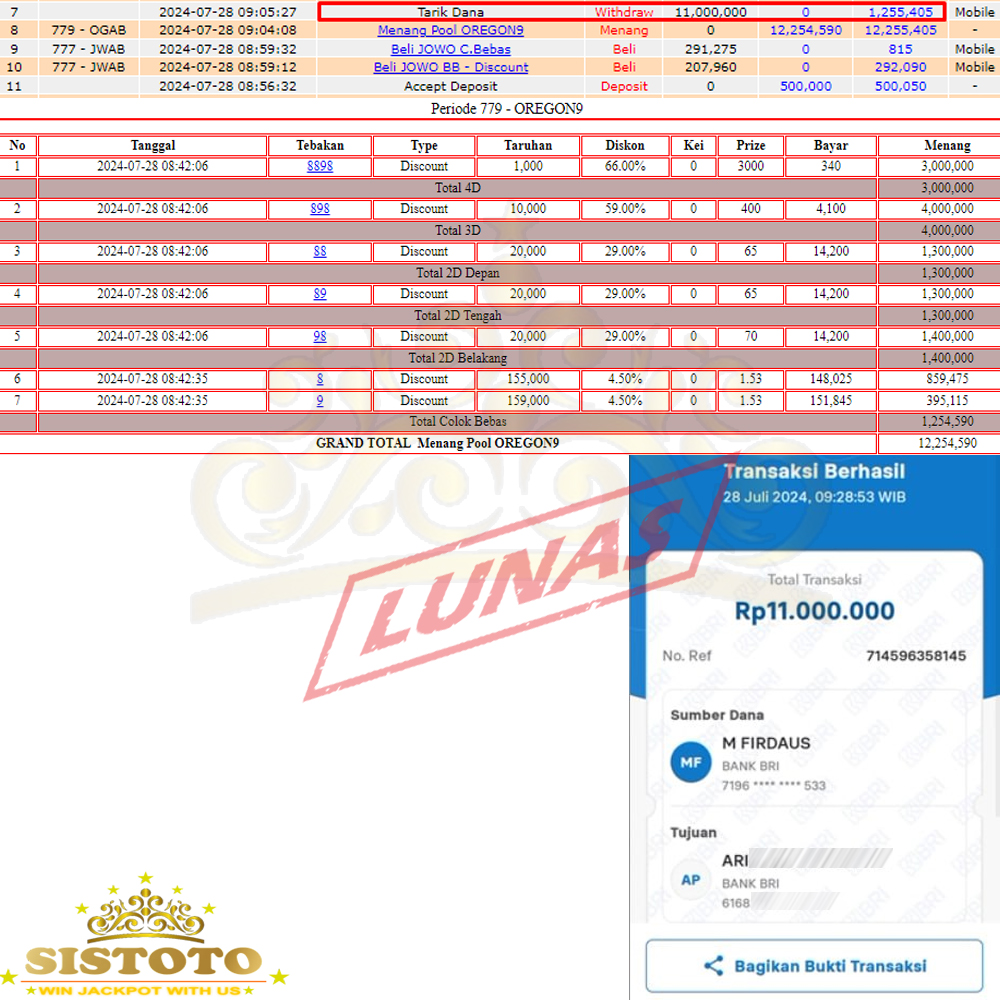Click the MF avatar under Sumber Dana
Screen dimensions: 1000x1000
[x=691, y=764]
